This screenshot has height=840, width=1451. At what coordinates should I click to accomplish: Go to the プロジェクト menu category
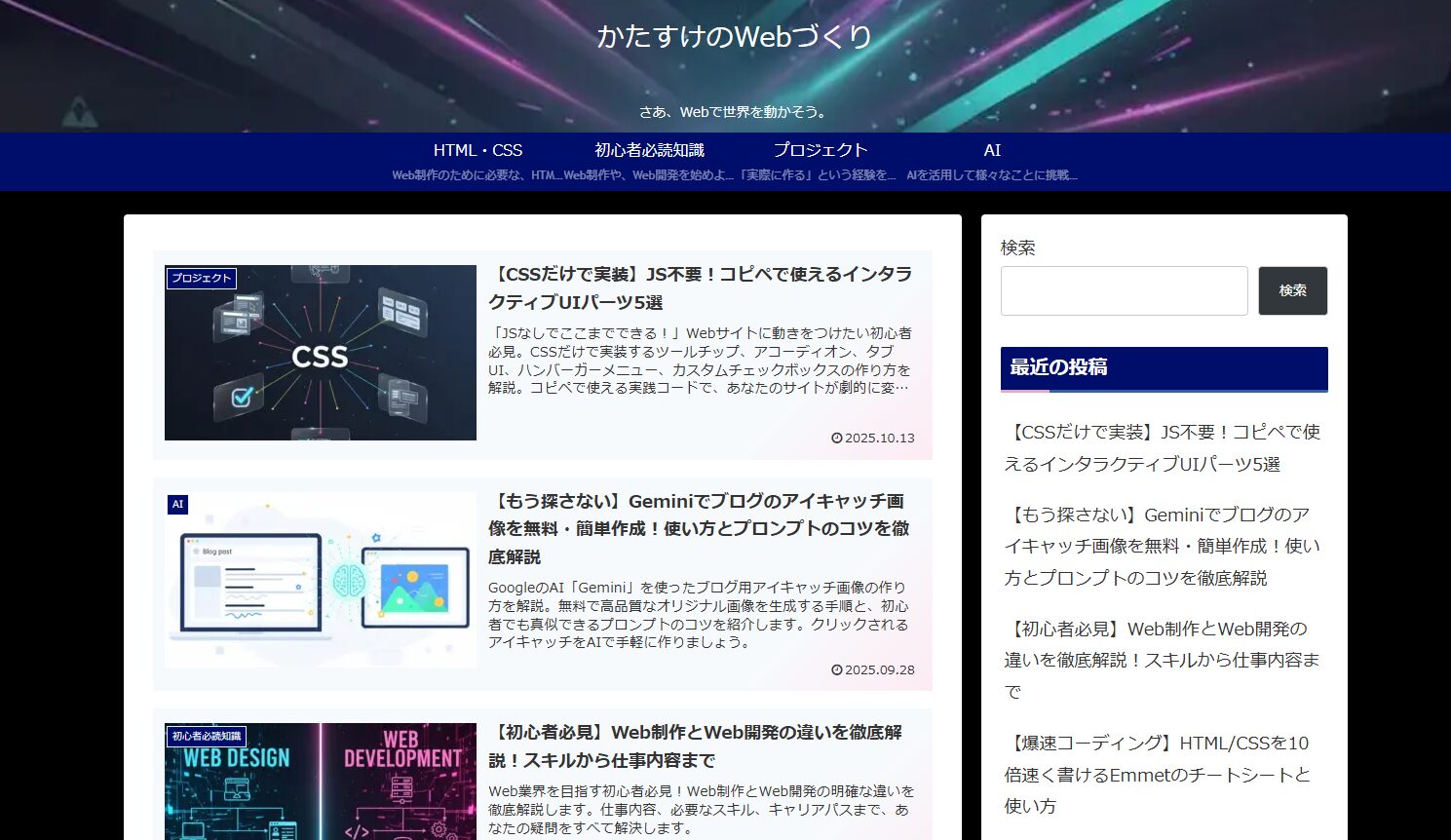(820, 151)
